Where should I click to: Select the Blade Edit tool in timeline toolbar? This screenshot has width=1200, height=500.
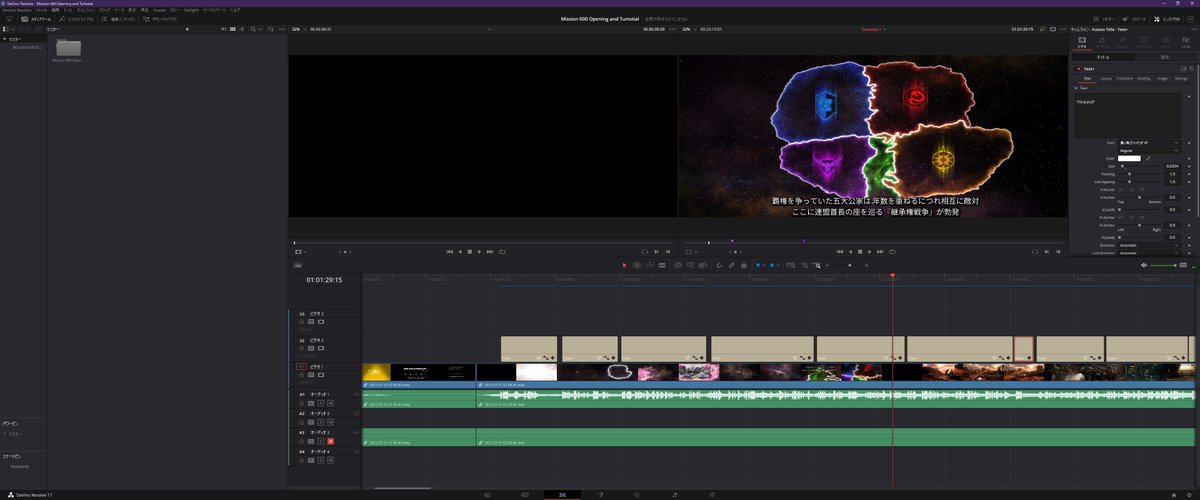coord(662,265)
